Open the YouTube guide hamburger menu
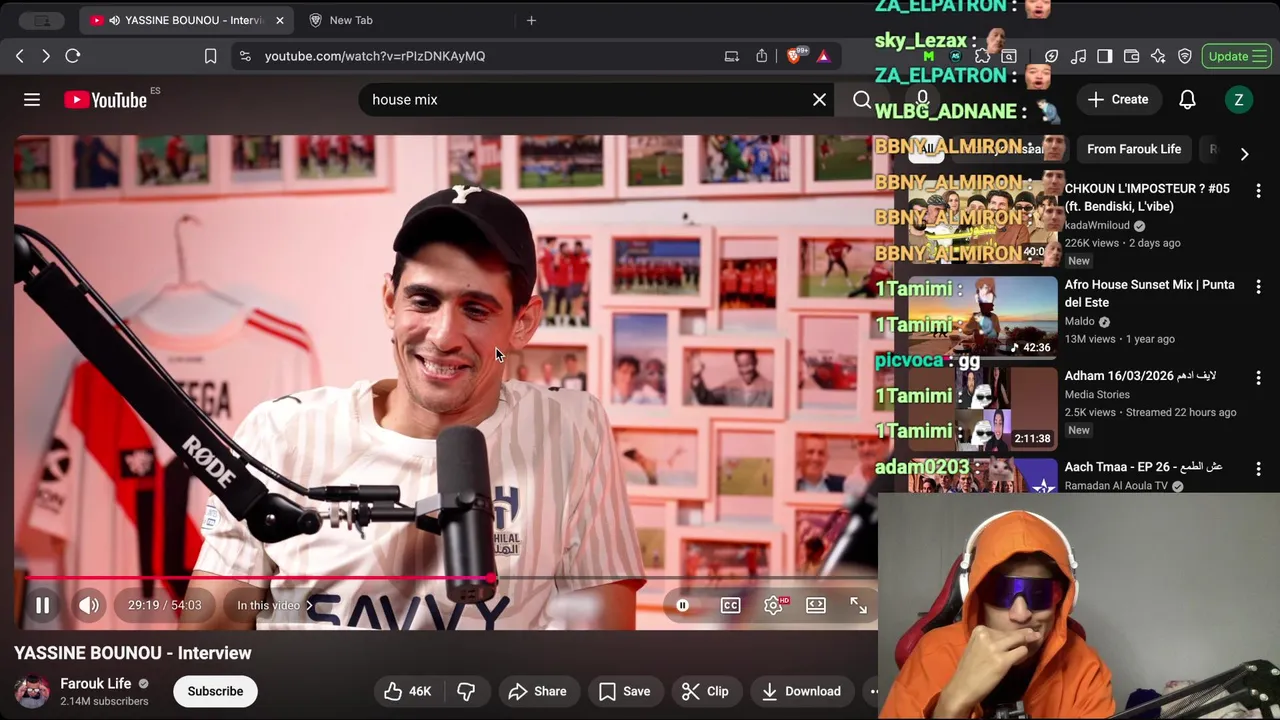The image size is (1280, 720). point(32,99)
